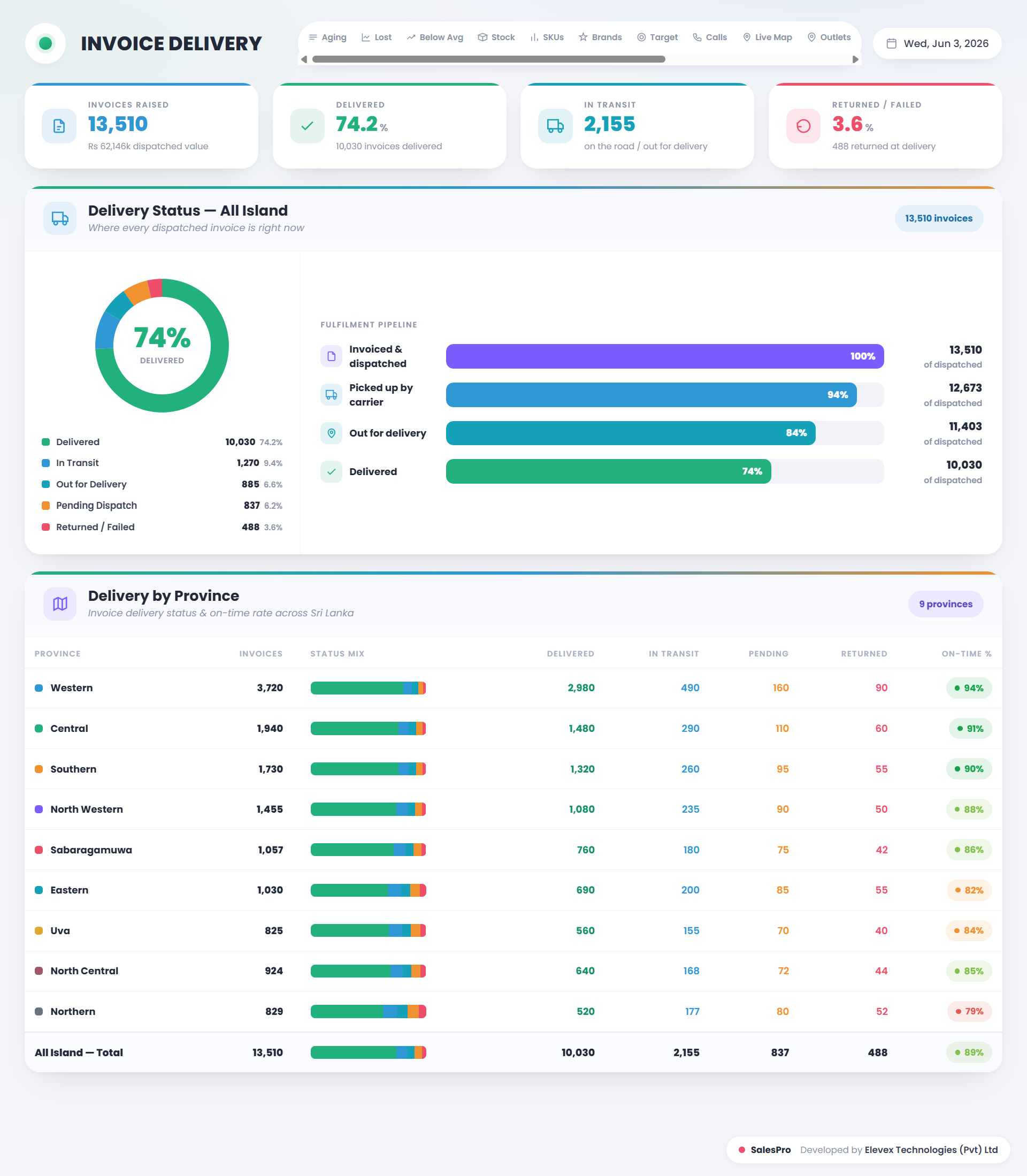Click the Invoices Raised document icon
Image resolution: width=1027 pixels, height=1176 pixels.
(59, 126)
